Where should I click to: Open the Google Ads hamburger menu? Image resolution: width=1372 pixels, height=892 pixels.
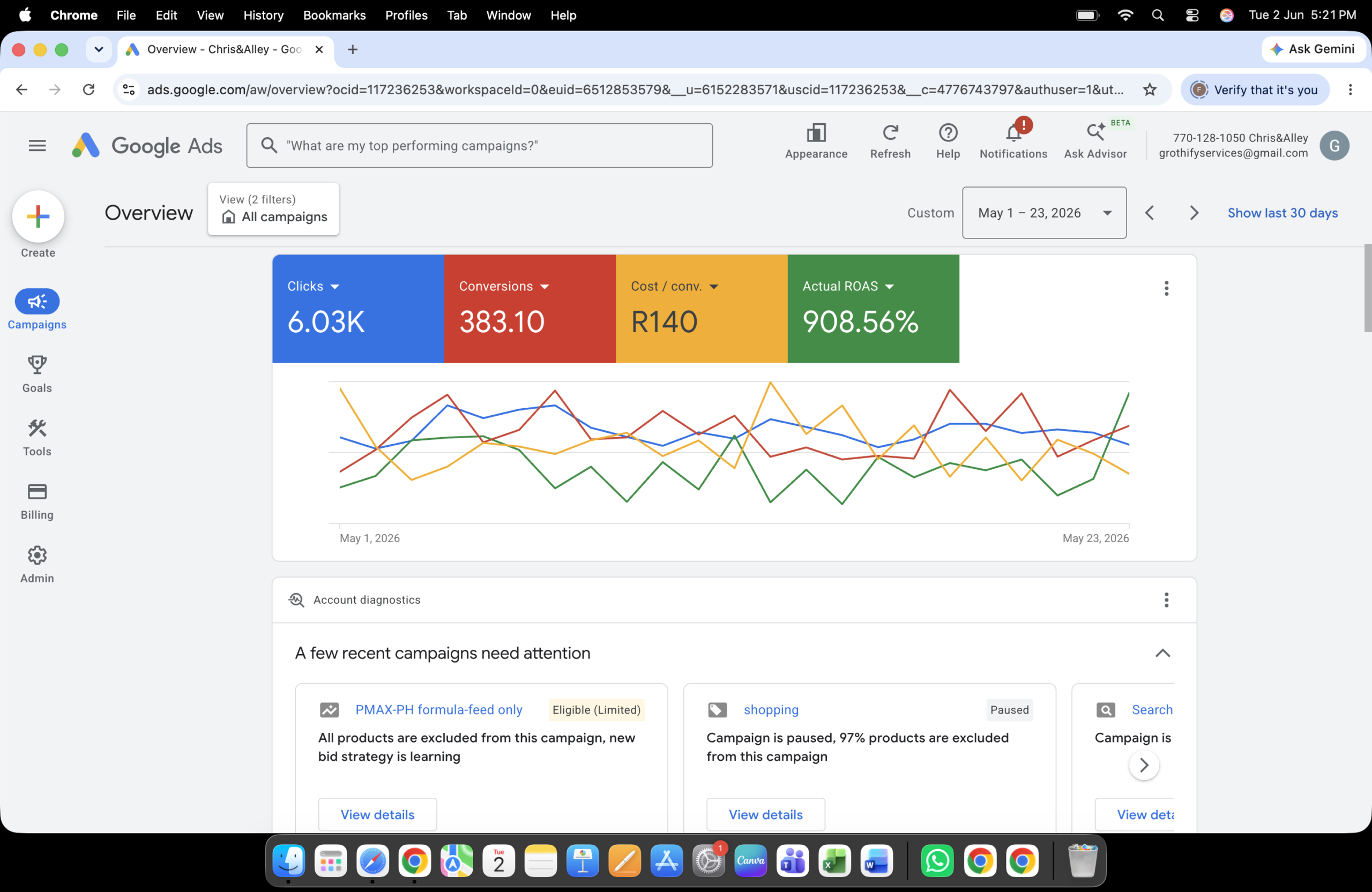coord(37,146)
